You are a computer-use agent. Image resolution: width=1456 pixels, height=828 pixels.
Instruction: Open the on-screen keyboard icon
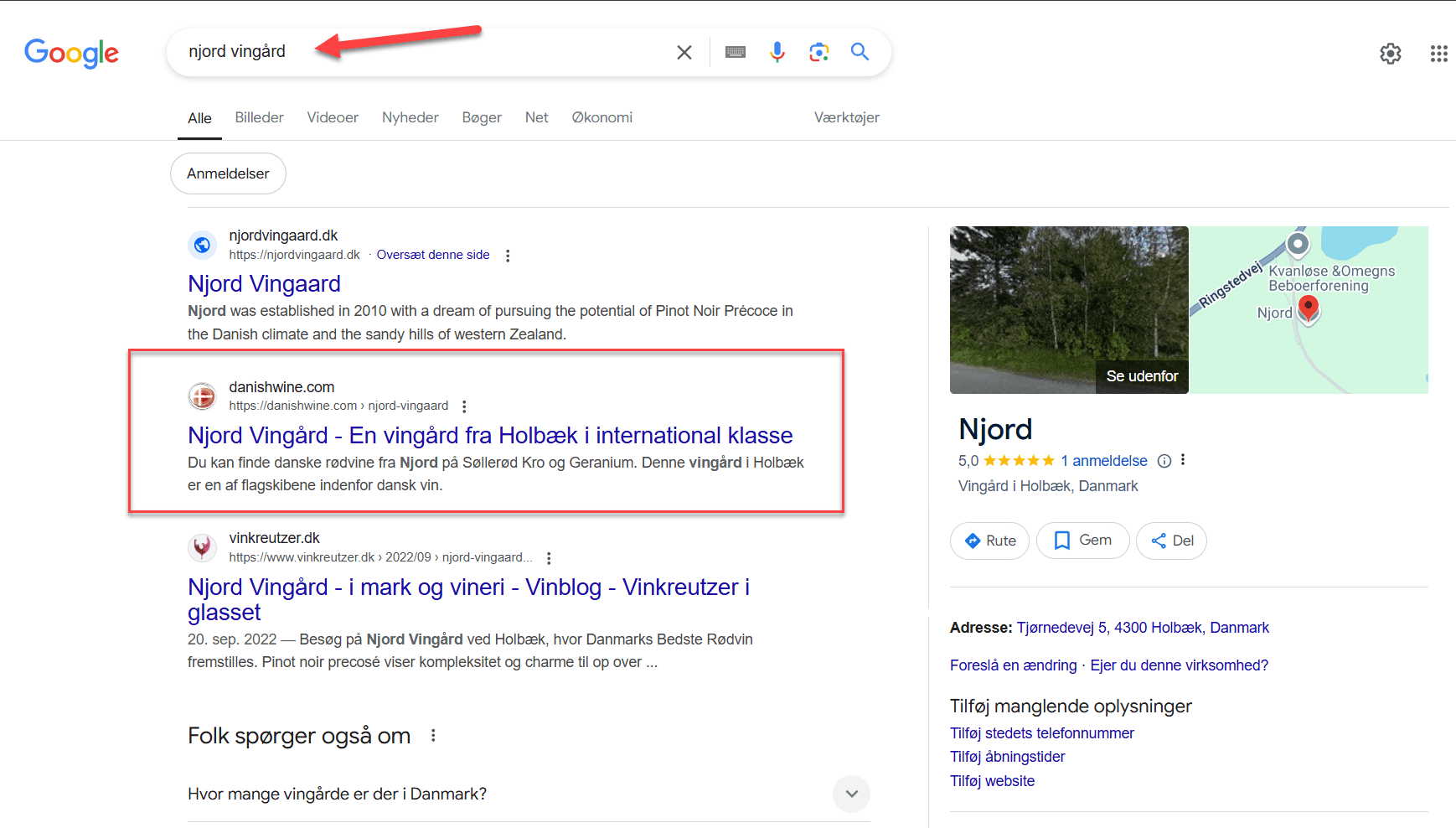(x=736, y=52)
